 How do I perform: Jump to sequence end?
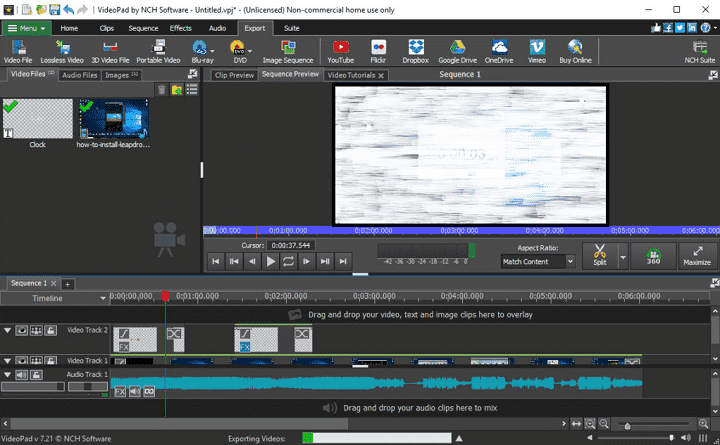(x=343, y=261)
